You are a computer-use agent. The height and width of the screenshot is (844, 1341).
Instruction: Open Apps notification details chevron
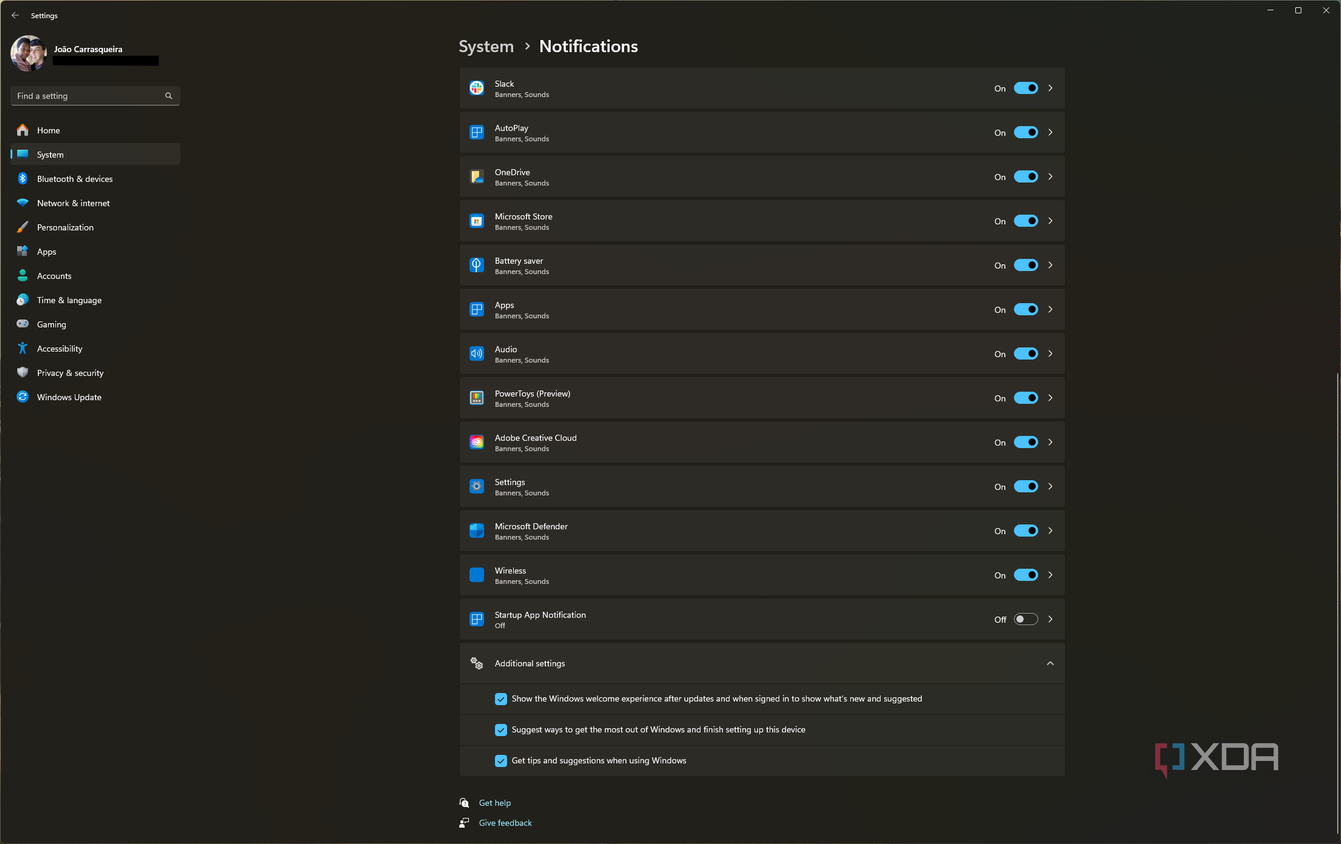coord(1050,309)
